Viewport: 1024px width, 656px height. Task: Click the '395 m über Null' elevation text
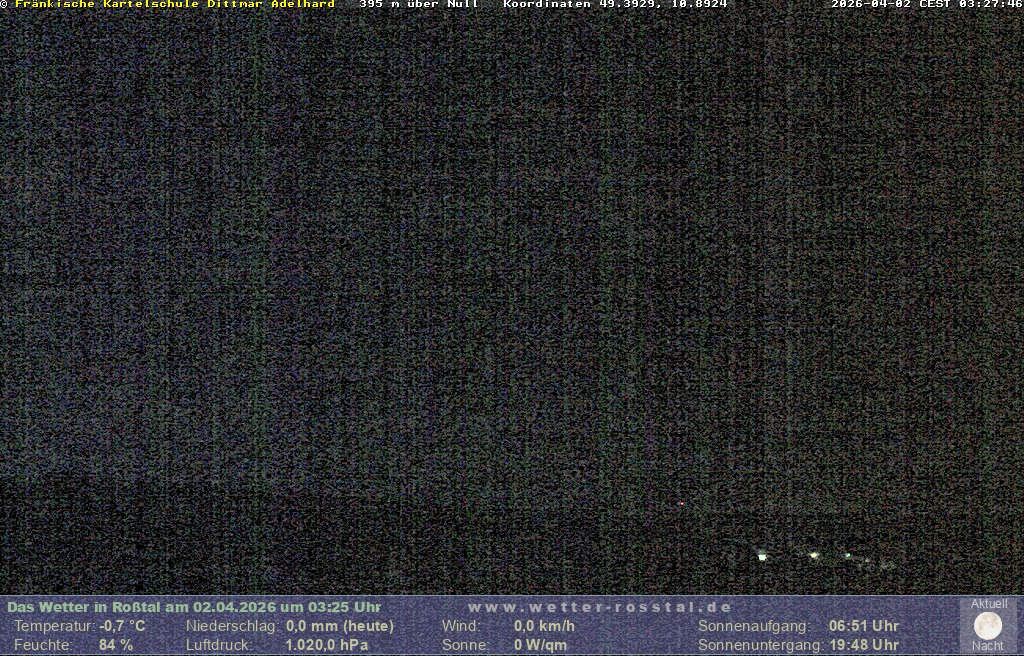419,4
